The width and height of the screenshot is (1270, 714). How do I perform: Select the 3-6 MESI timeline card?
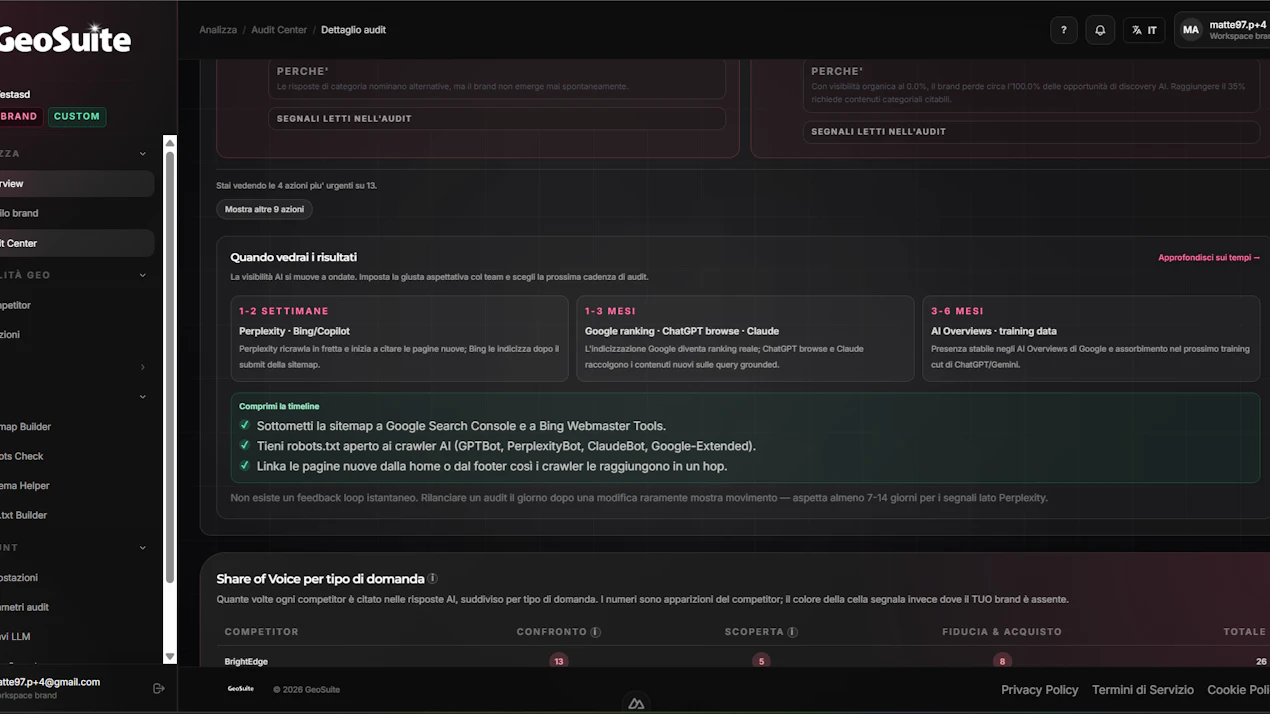pos(1091,338)
